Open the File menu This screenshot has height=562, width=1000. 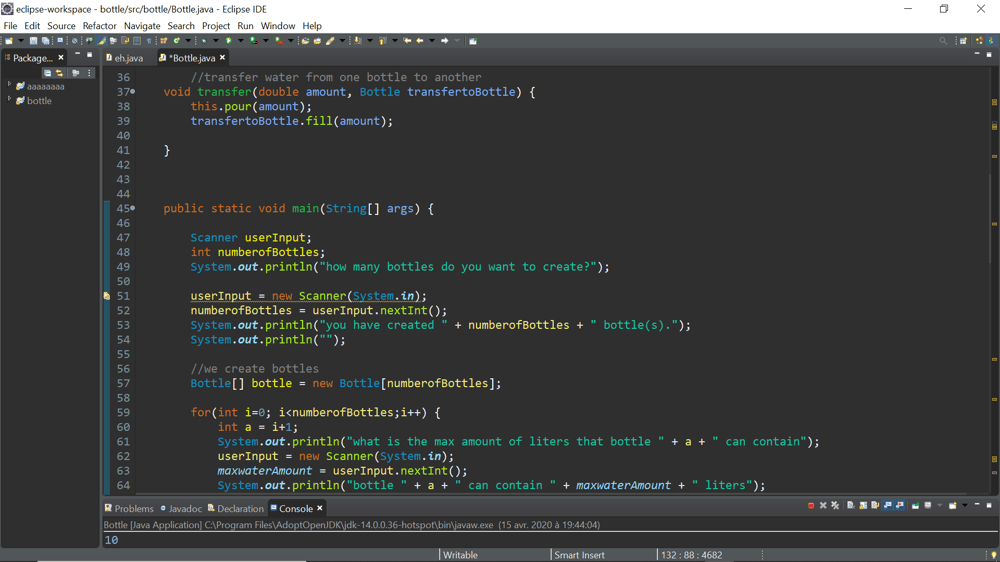(x=10, y=26)
